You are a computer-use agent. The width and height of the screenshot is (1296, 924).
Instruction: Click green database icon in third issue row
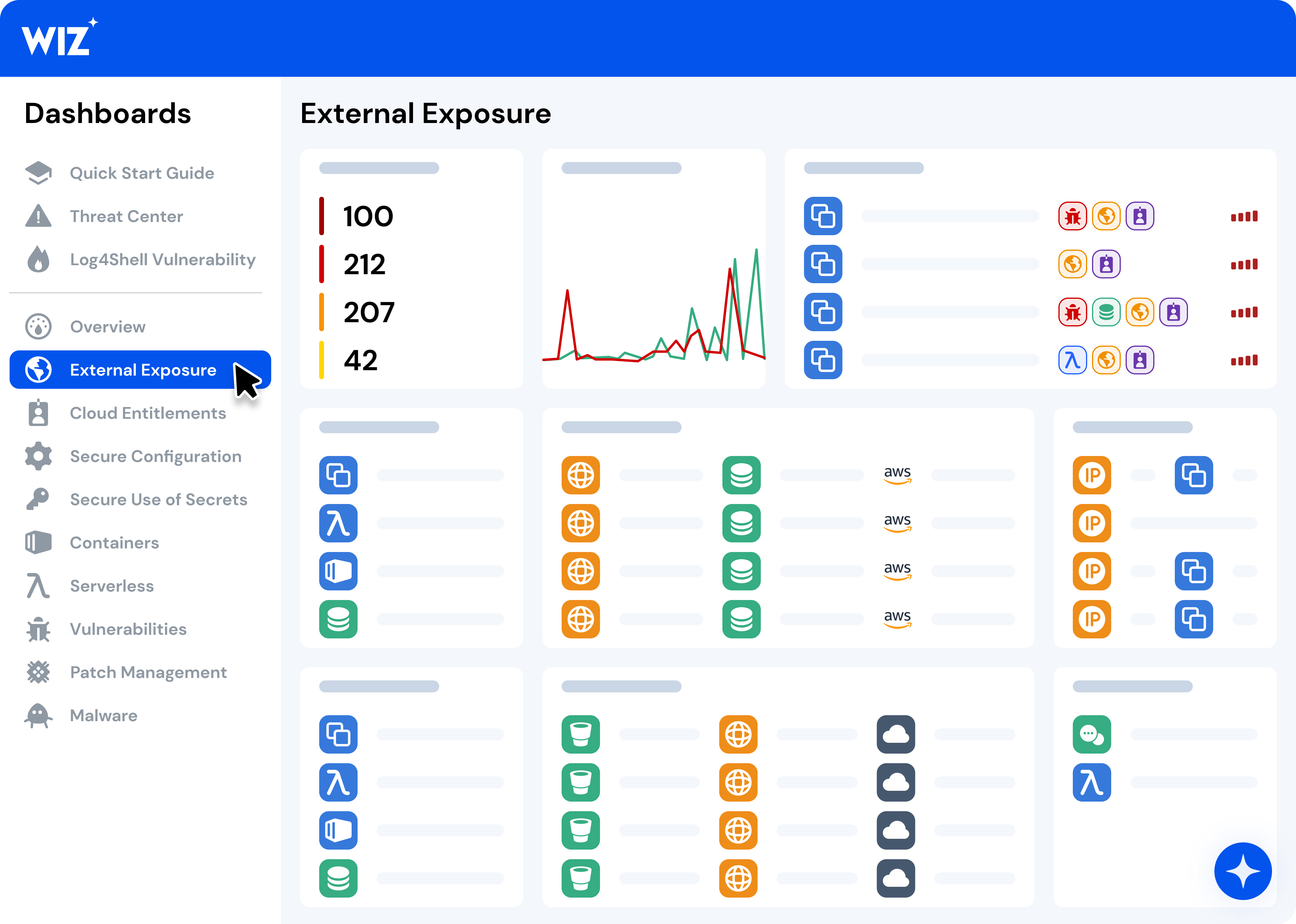click(x=1106, y=312)
